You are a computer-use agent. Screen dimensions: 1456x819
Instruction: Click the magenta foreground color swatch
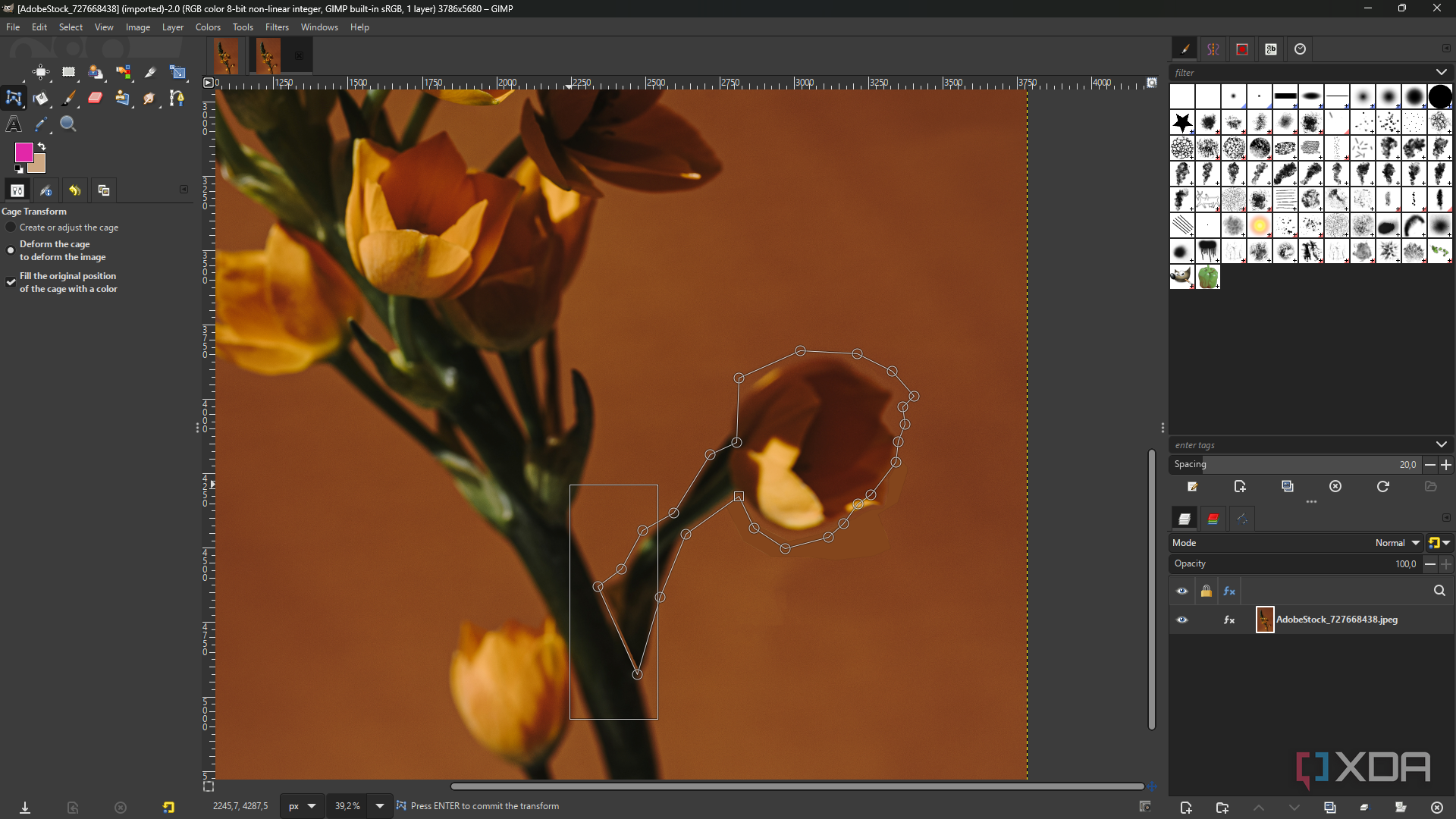[x=23, y=152]
